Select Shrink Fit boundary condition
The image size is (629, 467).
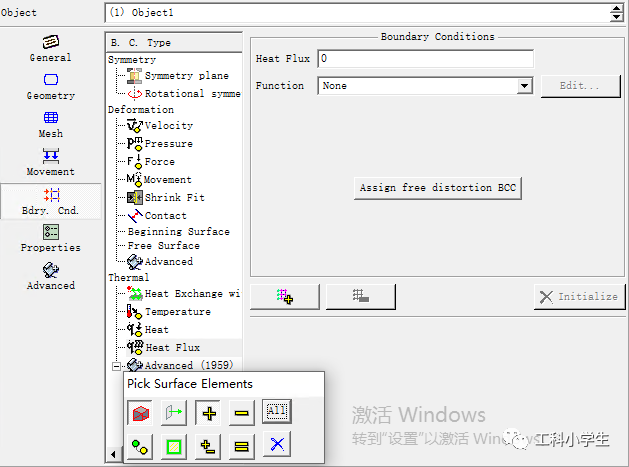166,197
